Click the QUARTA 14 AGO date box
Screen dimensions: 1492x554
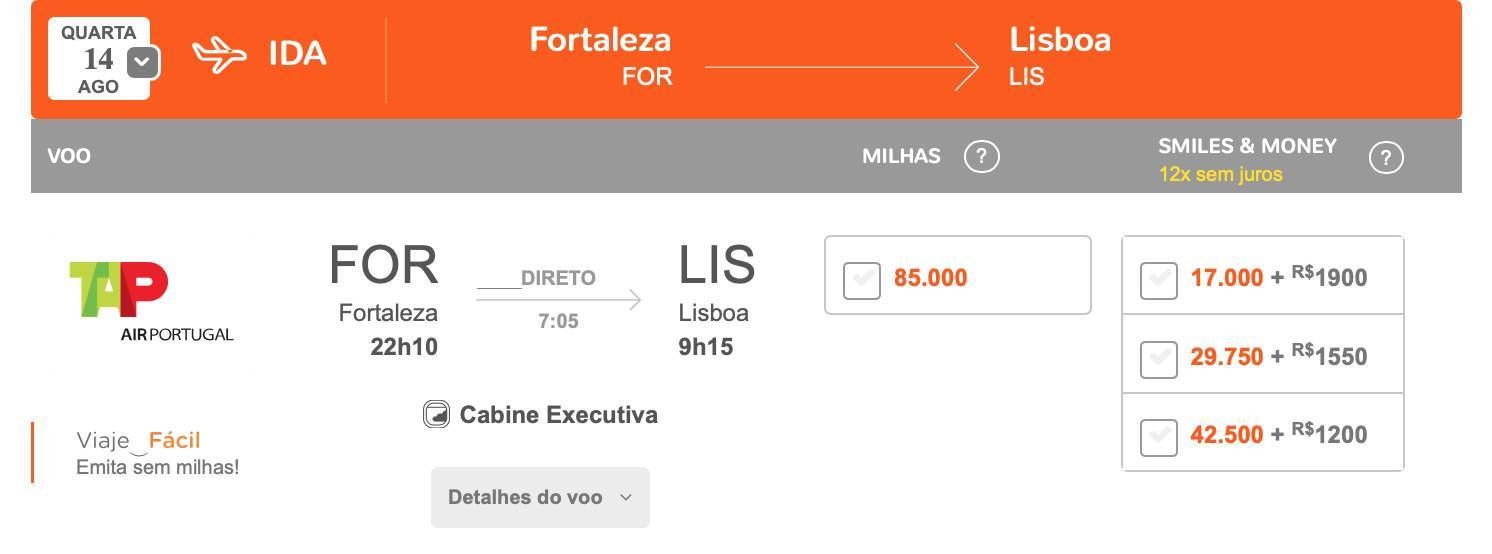click(x=98, y=59)
